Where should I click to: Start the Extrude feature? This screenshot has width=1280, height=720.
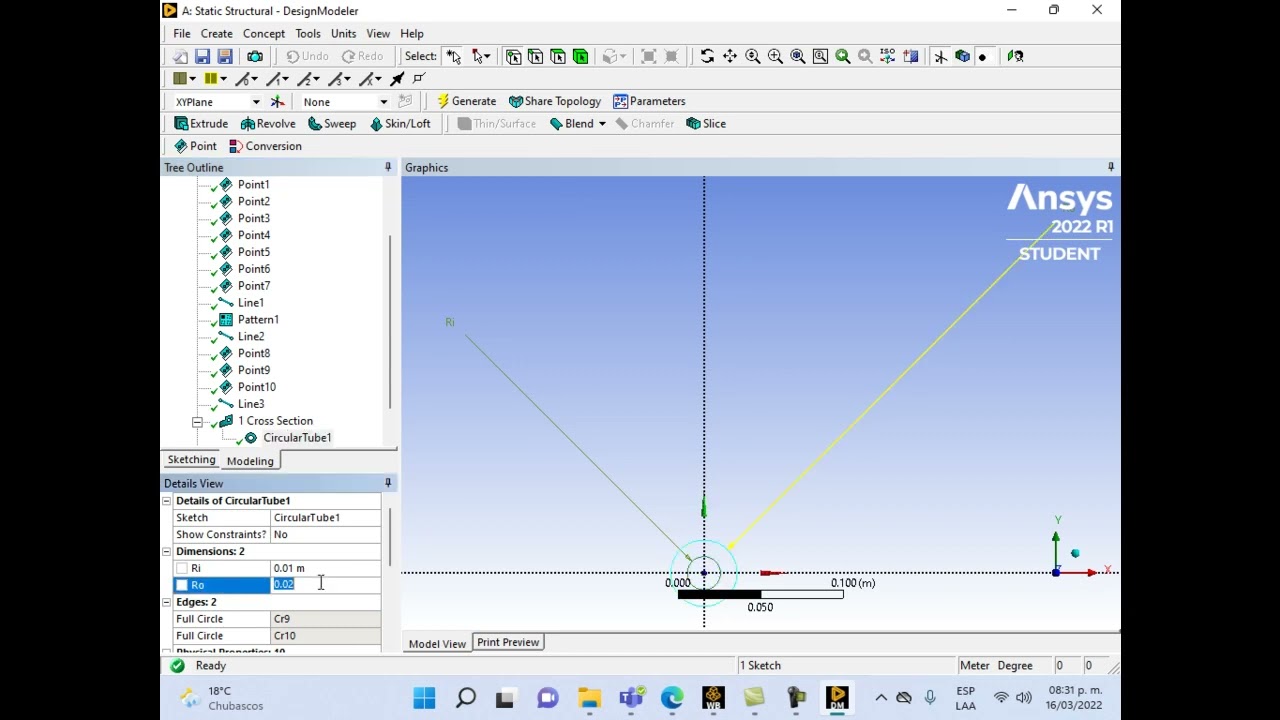click(x=201, y=124)
